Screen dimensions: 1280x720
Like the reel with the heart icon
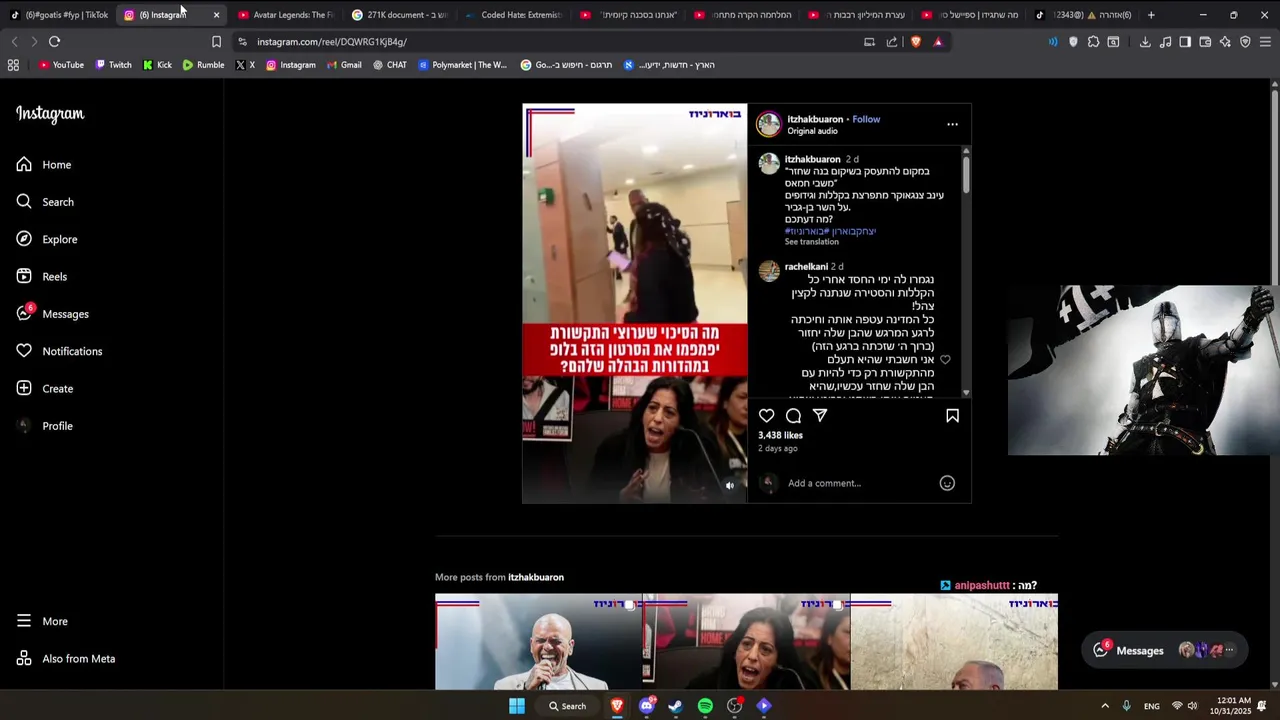pyautogui.click(x=766, y=415)
